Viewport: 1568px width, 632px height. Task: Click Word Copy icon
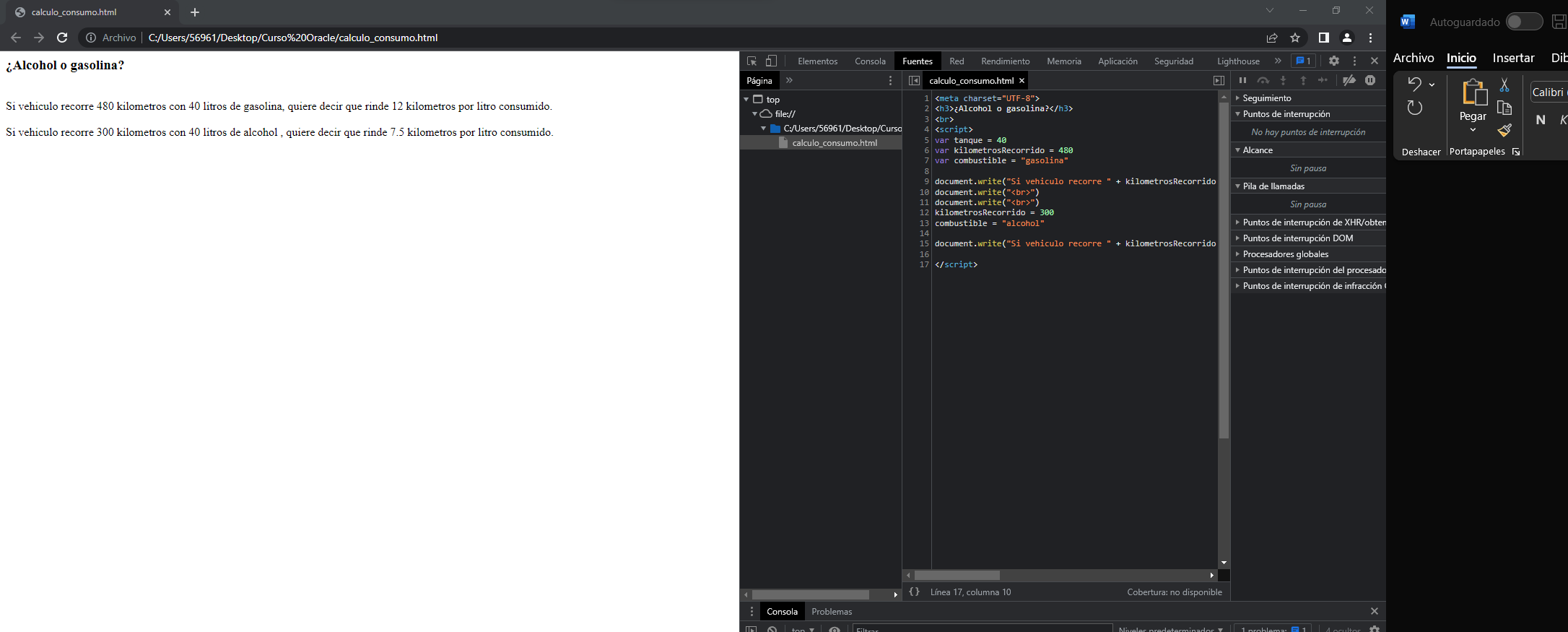click(1504, 108)
